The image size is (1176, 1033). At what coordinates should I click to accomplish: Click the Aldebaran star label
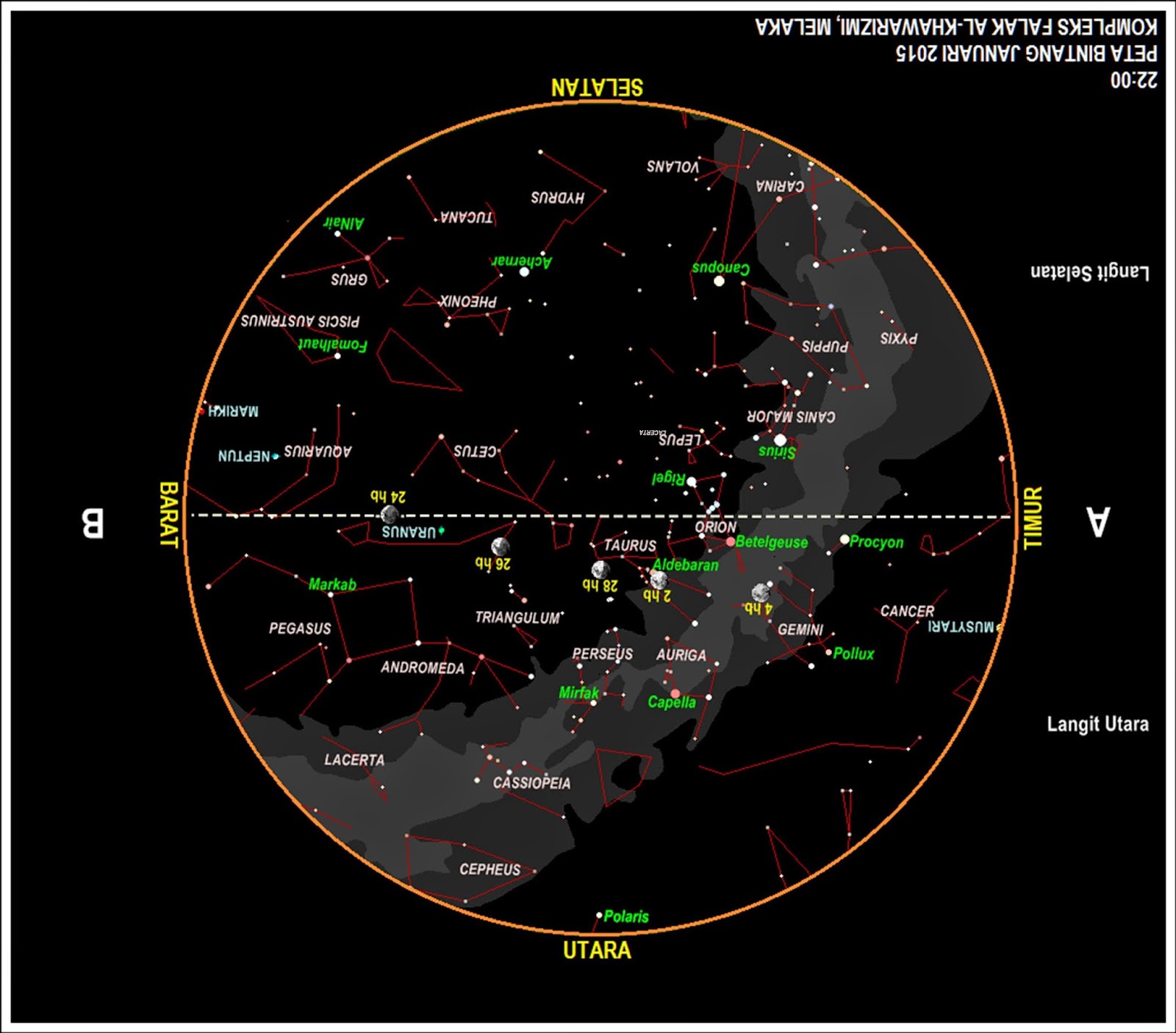tap(685, 565)
